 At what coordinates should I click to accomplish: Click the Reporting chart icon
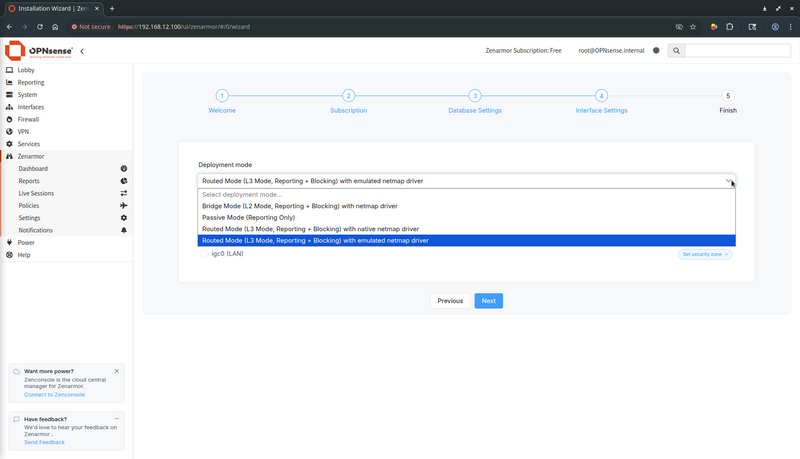point(9,82)
